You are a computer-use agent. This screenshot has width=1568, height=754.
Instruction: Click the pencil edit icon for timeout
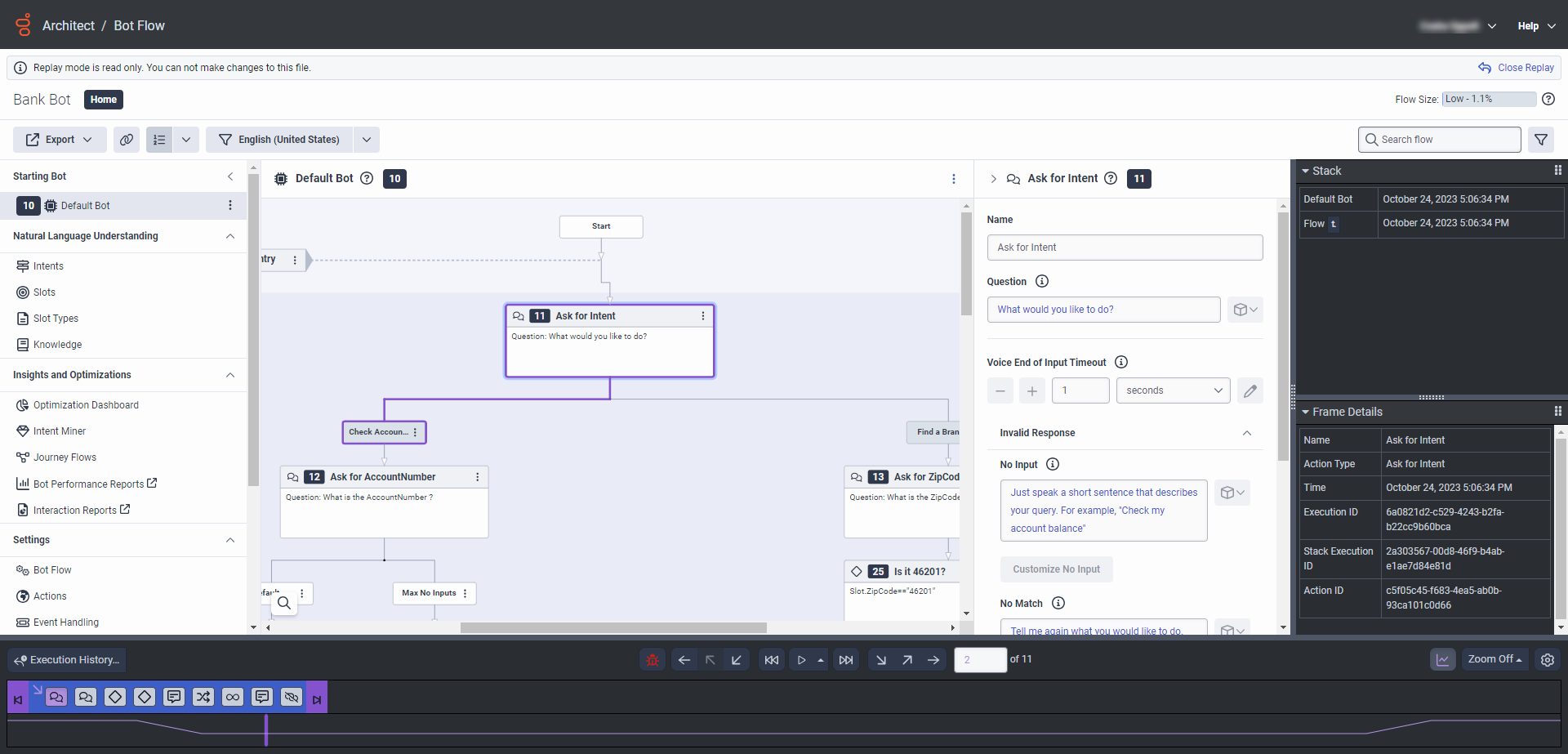pos(1249,390)
